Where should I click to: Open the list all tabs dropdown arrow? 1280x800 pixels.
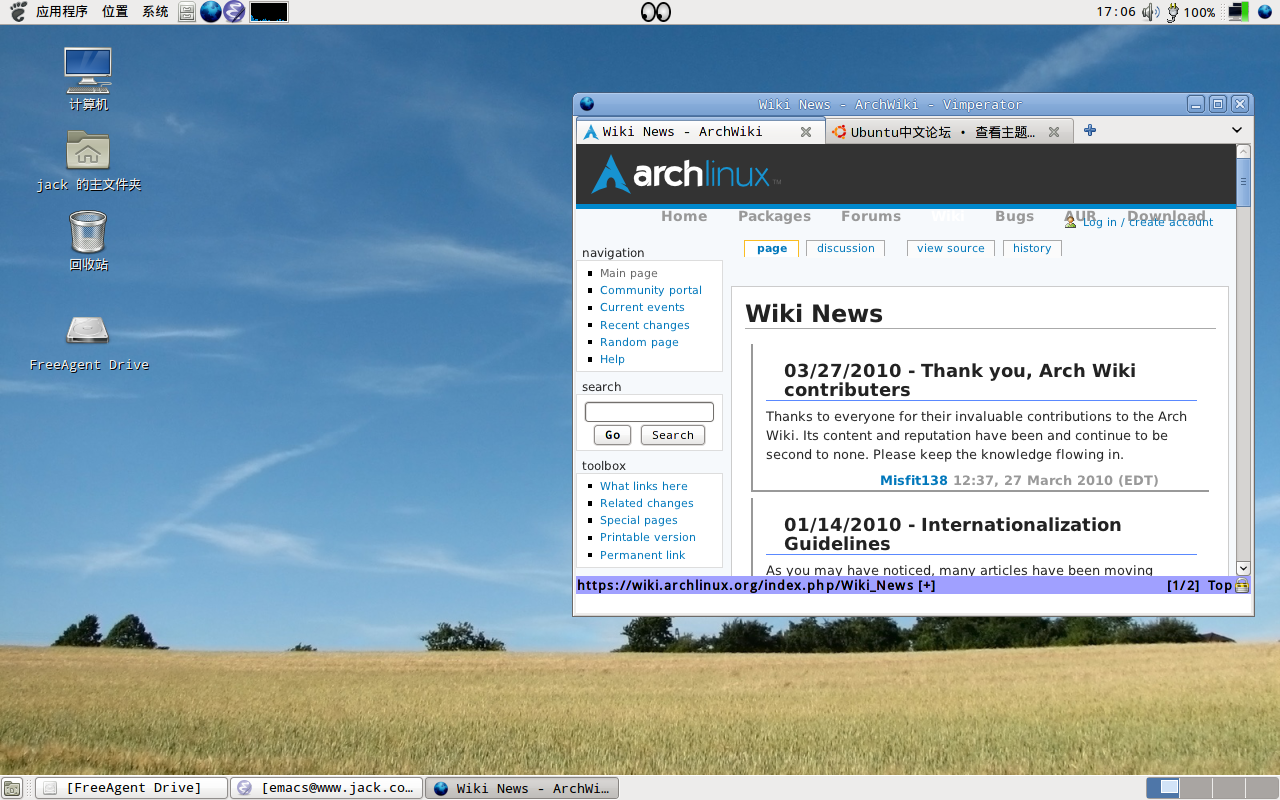(x=1237, y=130)
